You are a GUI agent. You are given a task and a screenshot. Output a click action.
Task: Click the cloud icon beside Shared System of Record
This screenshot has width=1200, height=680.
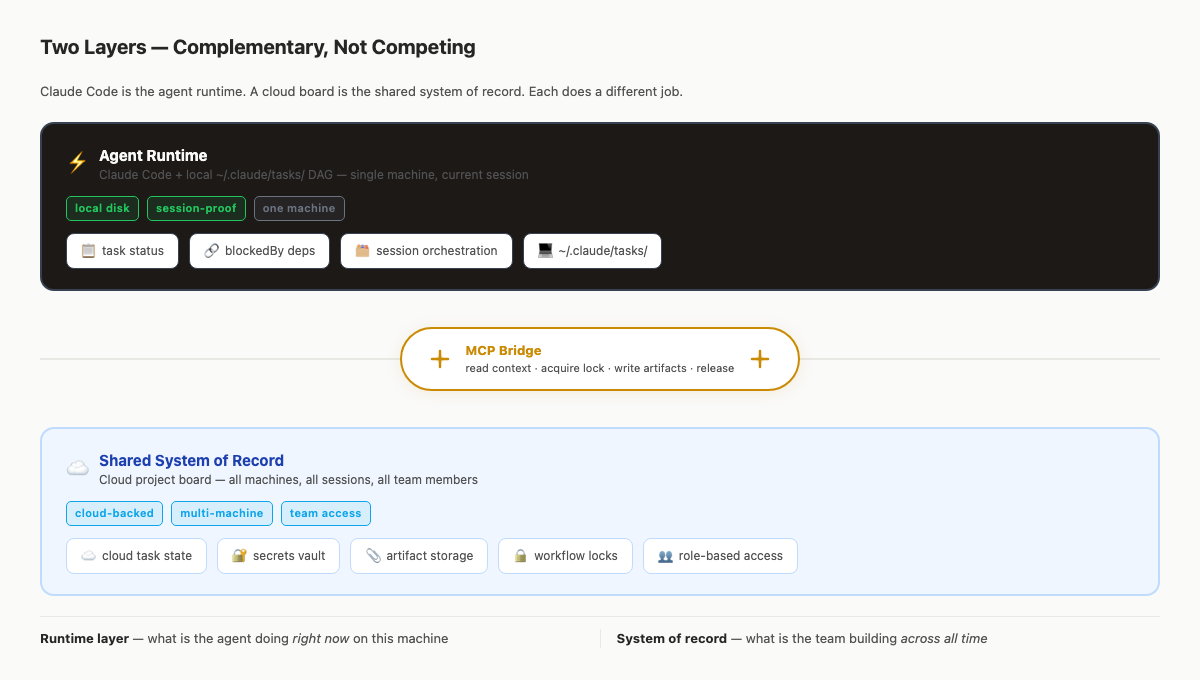[77, 468]
